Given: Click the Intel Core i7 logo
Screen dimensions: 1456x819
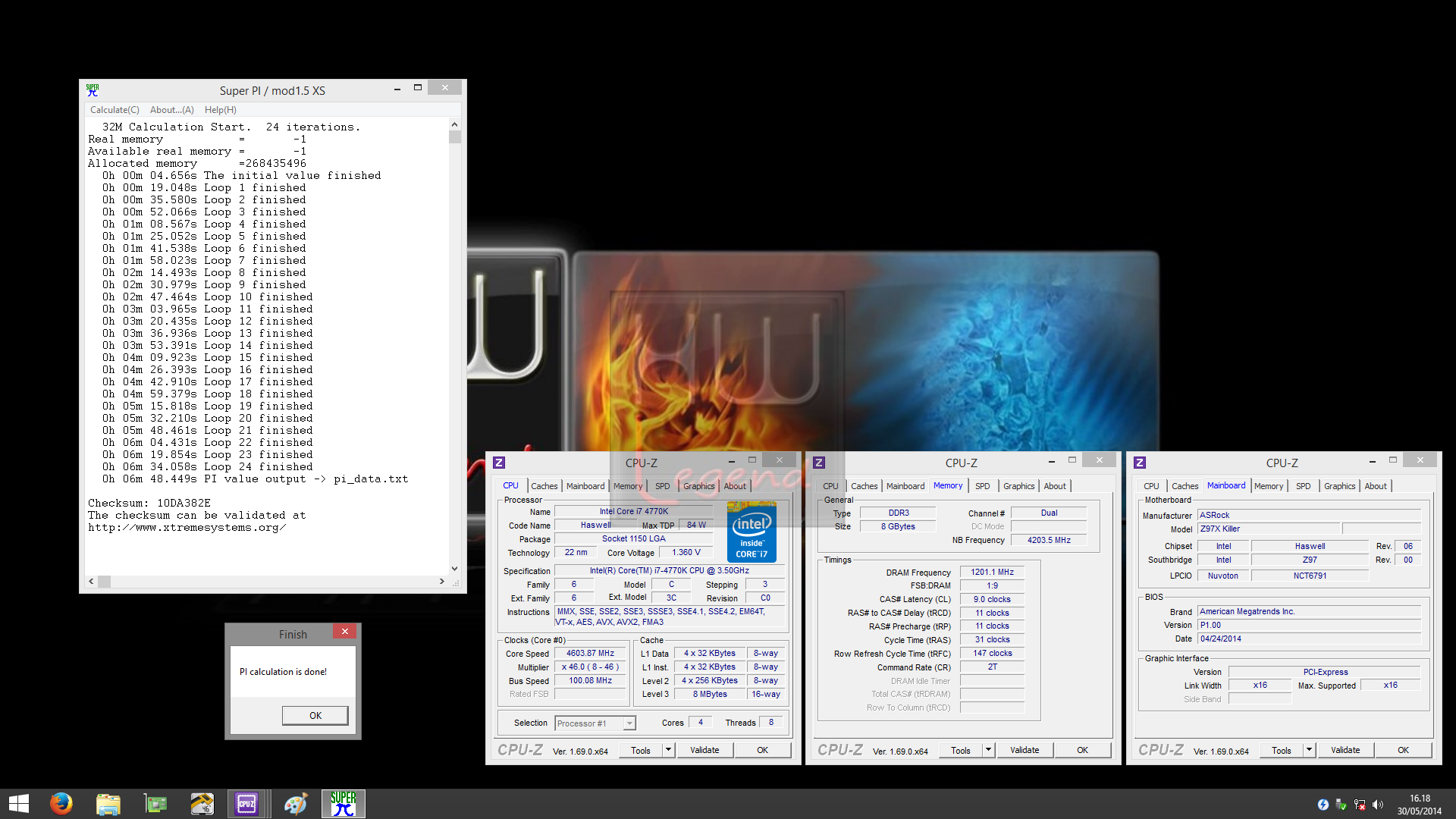Looking at the screenshot, I should pos(752,532).
